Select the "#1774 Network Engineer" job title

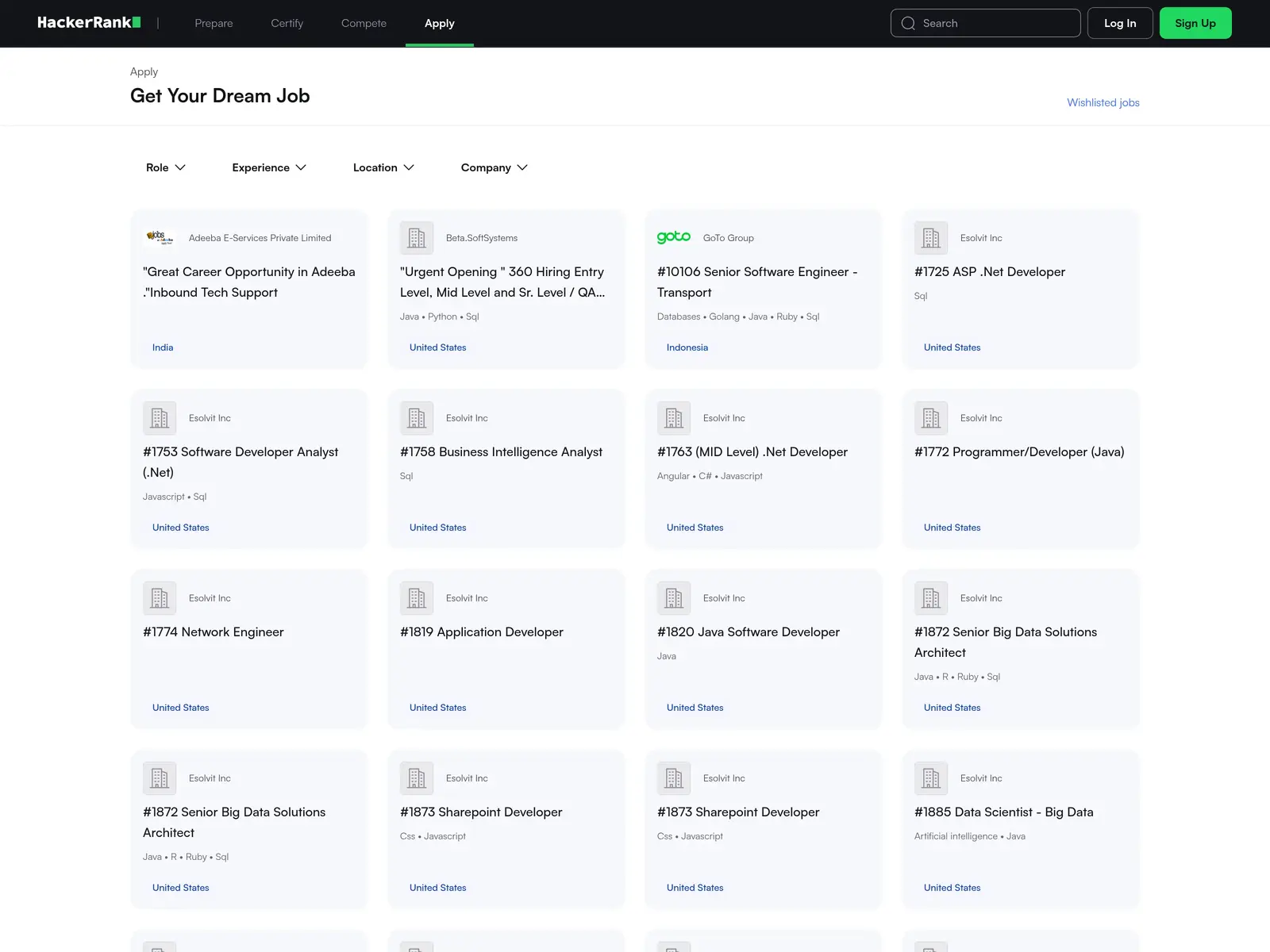[213, 631]
